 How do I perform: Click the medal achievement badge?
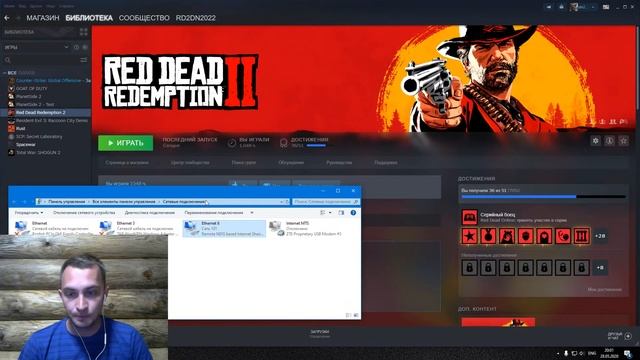click(488, 236)
